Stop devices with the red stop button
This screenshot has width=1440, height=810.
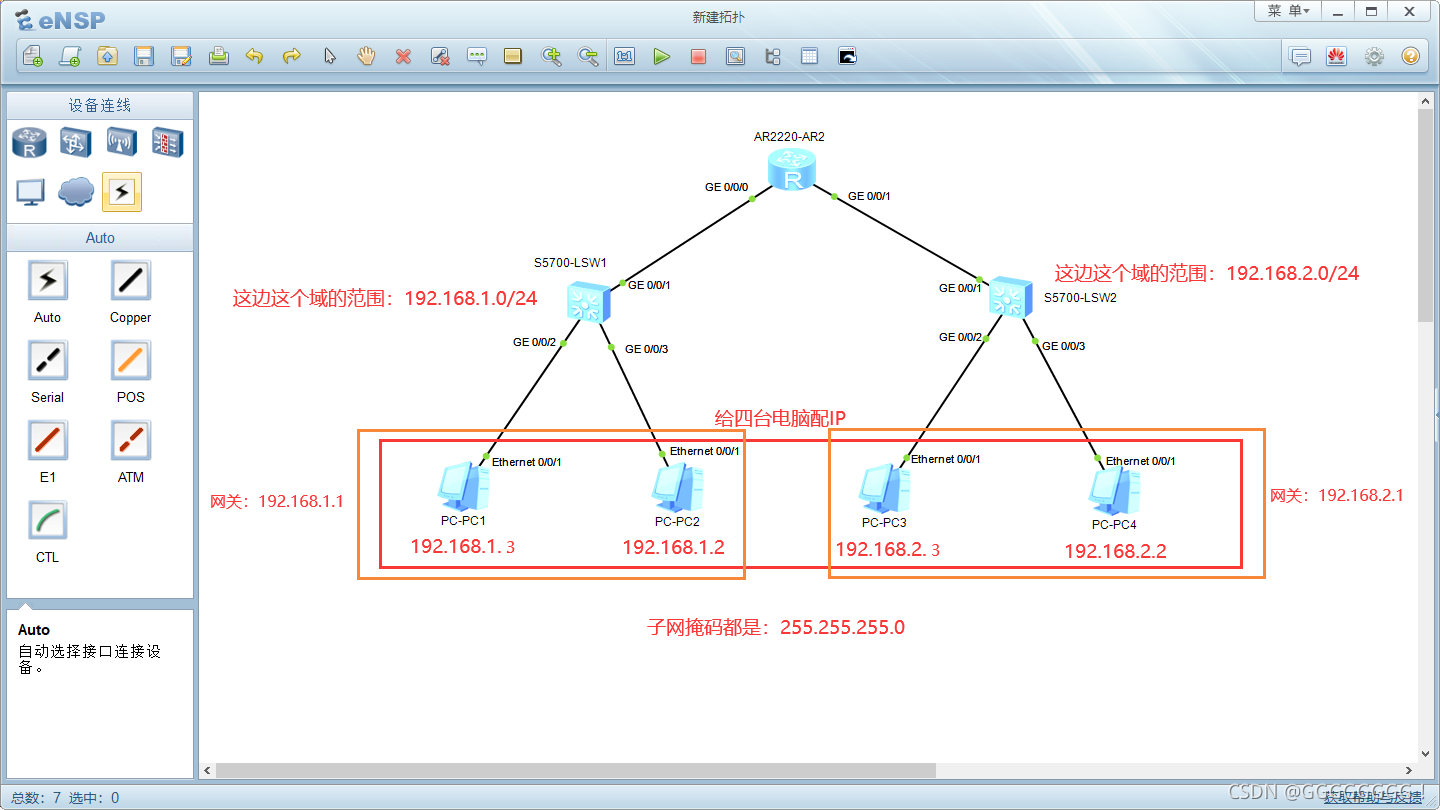[x=698, y=56]
